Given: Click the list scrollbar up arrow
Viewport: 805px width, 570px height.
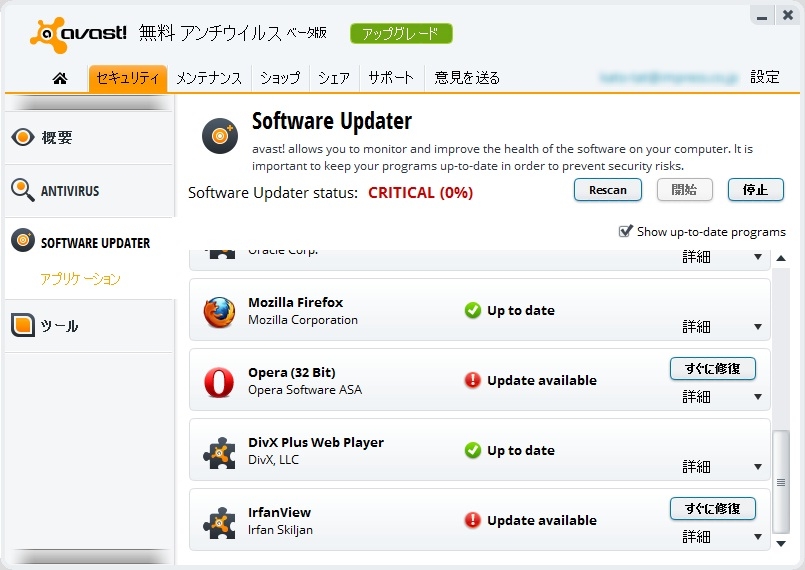Looking at the screenshot, I should 781,258.
